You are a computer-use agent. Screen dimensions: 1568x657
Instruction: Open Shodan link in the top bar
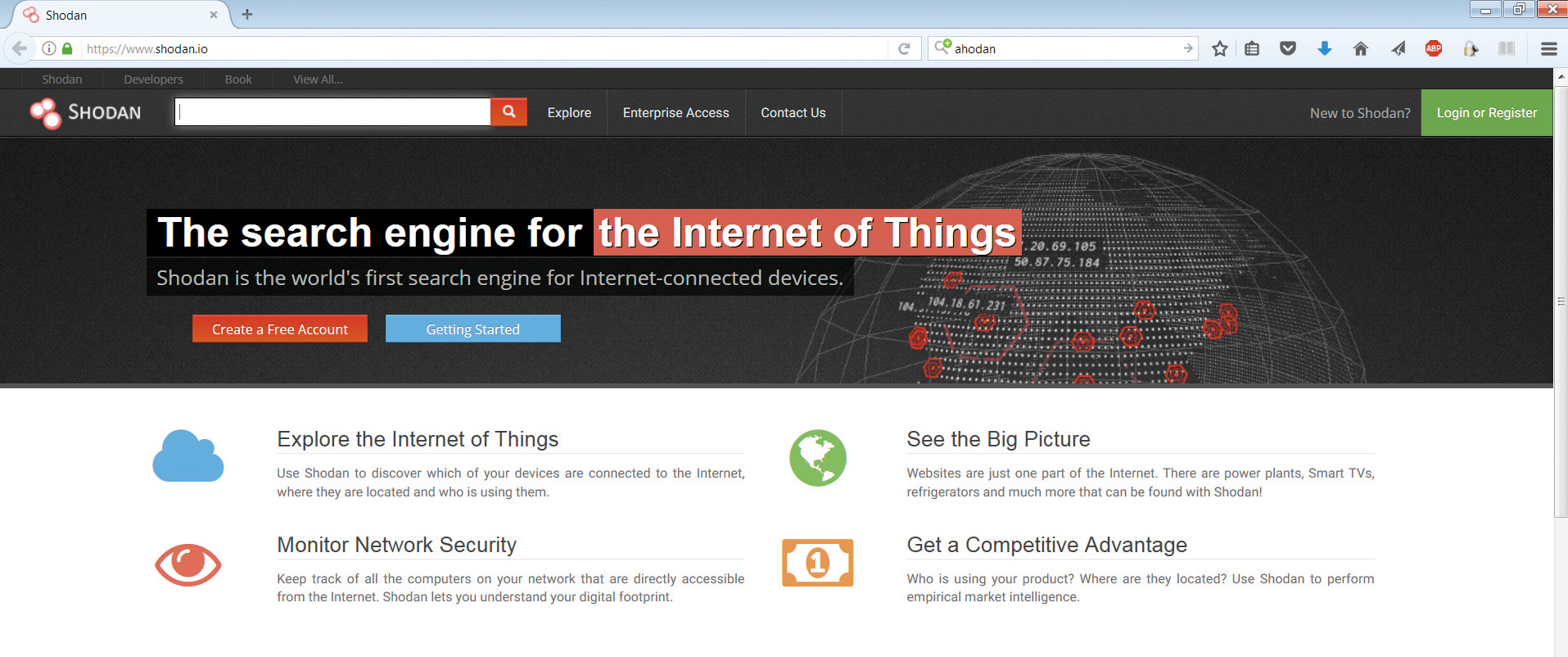[62, 79]
